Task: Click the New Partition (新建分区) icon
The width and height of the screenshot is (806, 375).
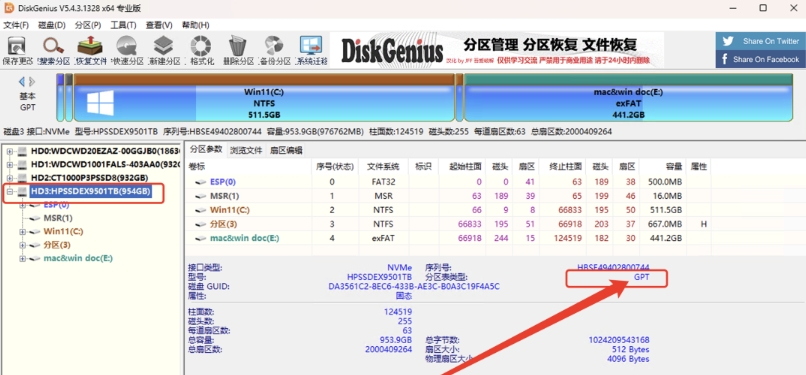Action: click(x=164, y=50)
